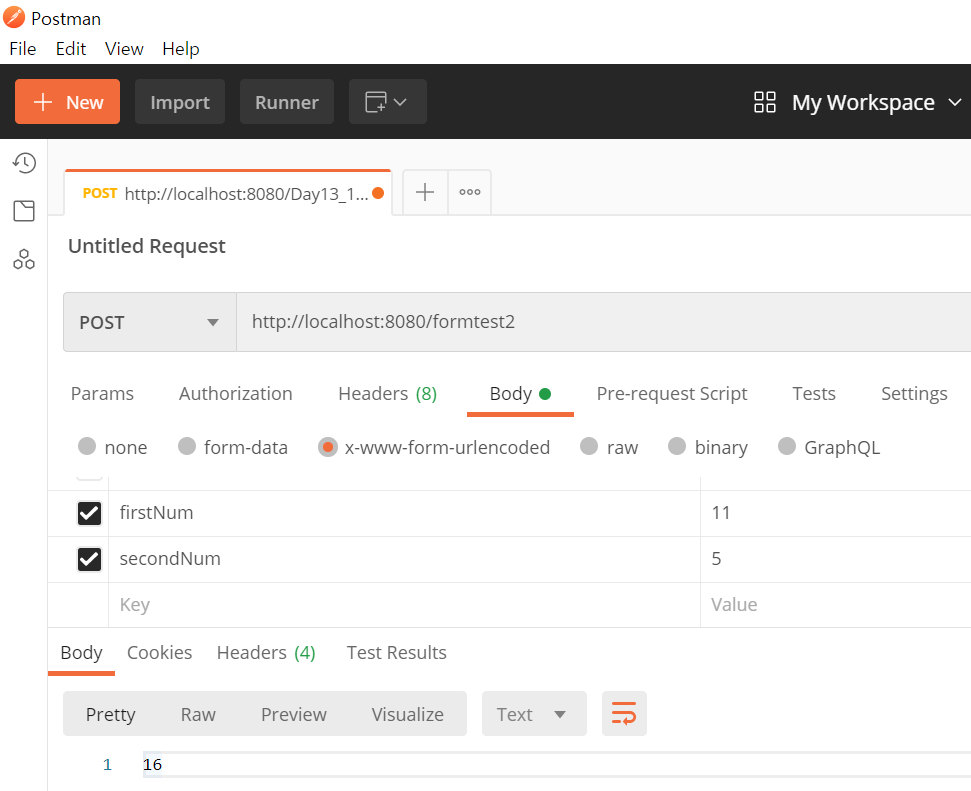Select the form-data body type

[186, 446]
